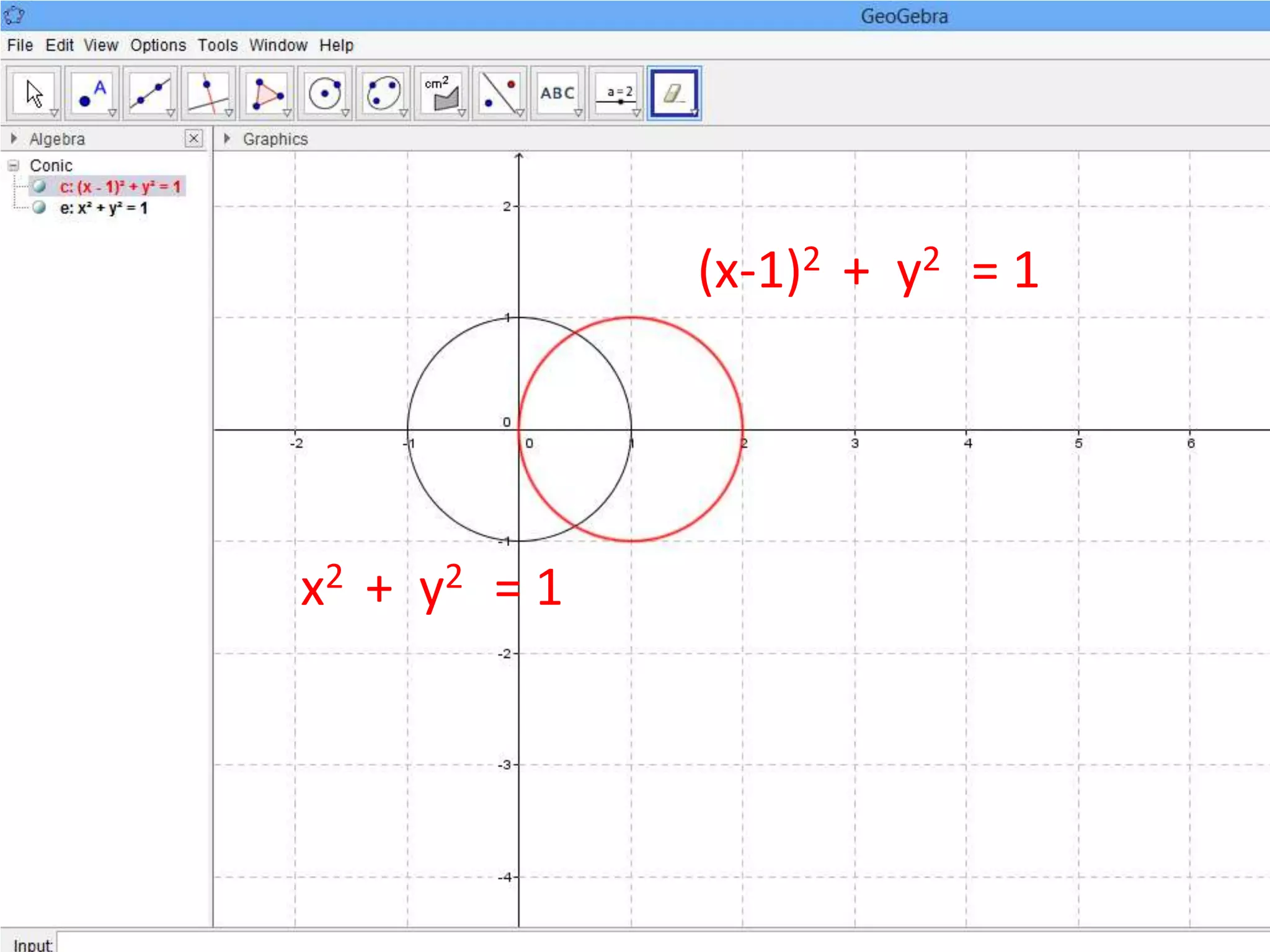This screenshot has width=1270, height=952.
Task: Select the New Point tool
Action: coord(92,93)
